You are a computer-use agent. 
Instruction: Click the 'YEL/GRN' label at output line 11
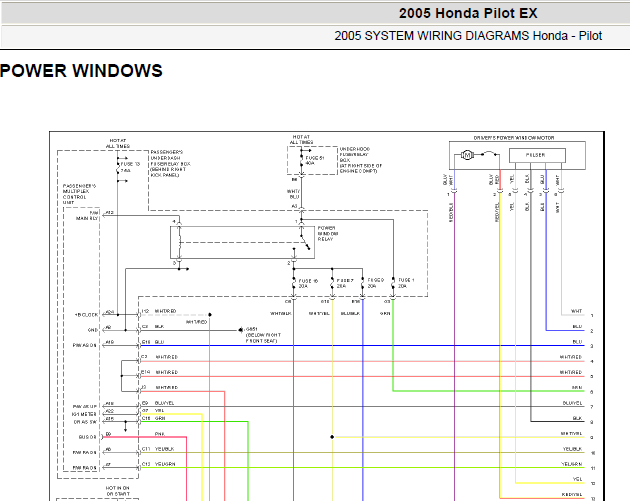(572, 464)
